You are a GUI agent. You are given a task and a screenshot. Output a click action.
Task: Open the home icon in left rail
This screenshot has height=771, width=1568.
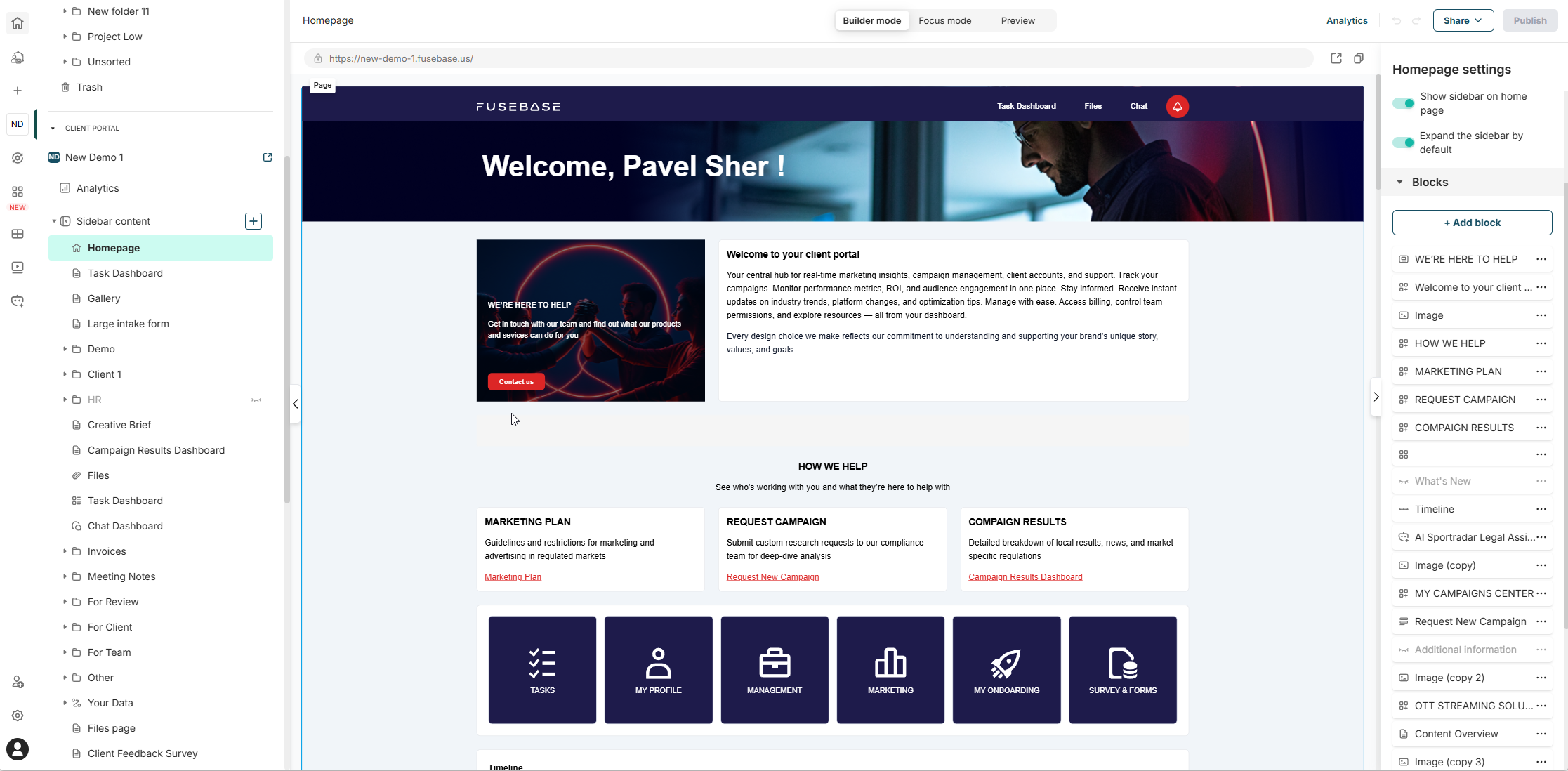[x=18, y=23]
